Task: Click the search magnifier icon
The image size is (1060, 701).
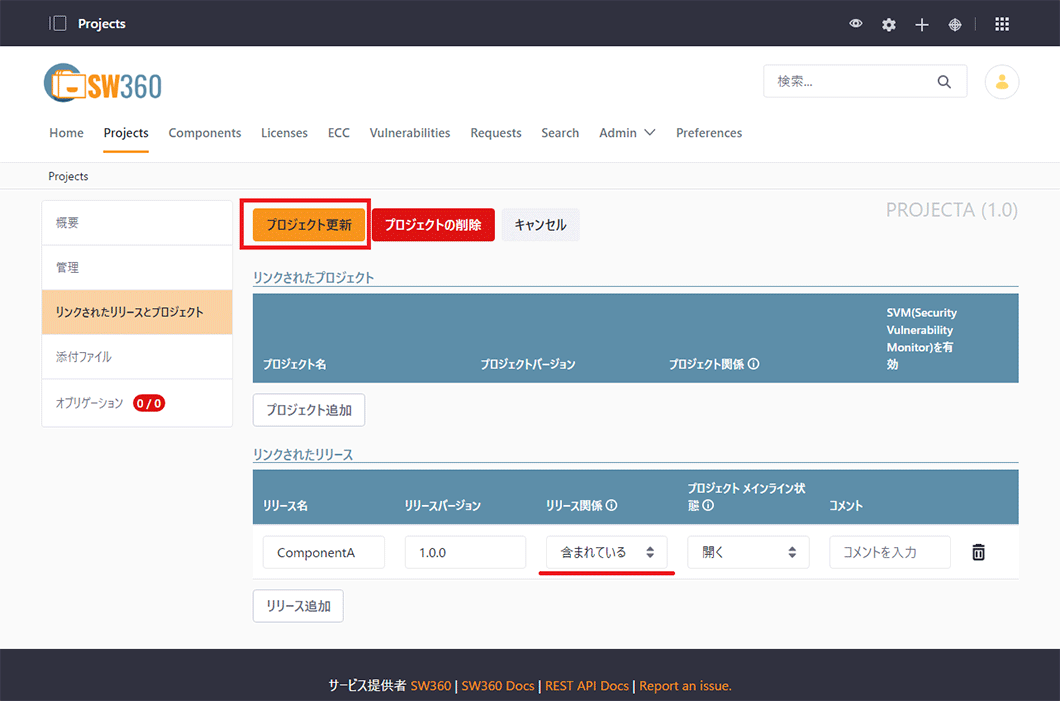Action: point(944,82)
